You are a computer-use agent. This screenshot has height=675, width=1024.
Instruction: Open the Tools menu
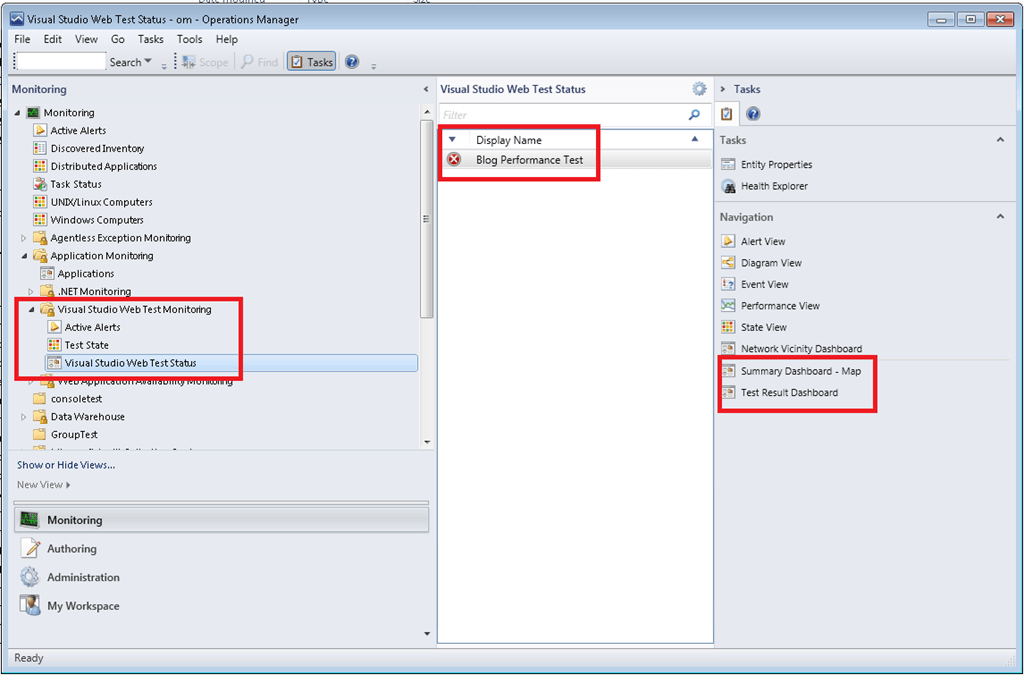(189, 39)
